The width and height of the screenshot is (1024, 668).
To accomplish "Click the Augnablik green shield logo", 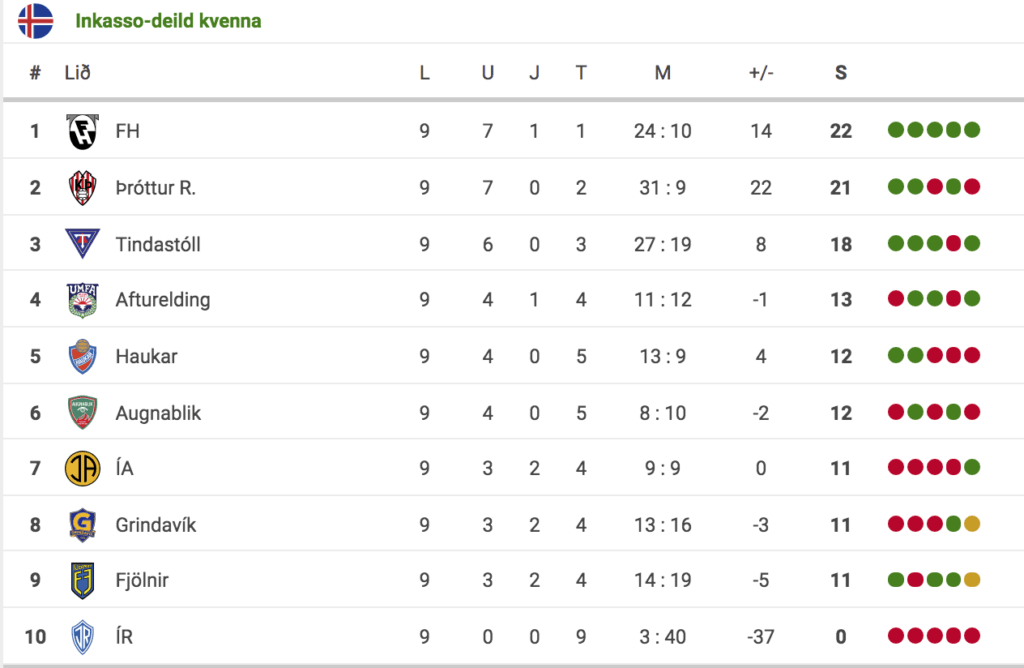I will click(82, 412).
